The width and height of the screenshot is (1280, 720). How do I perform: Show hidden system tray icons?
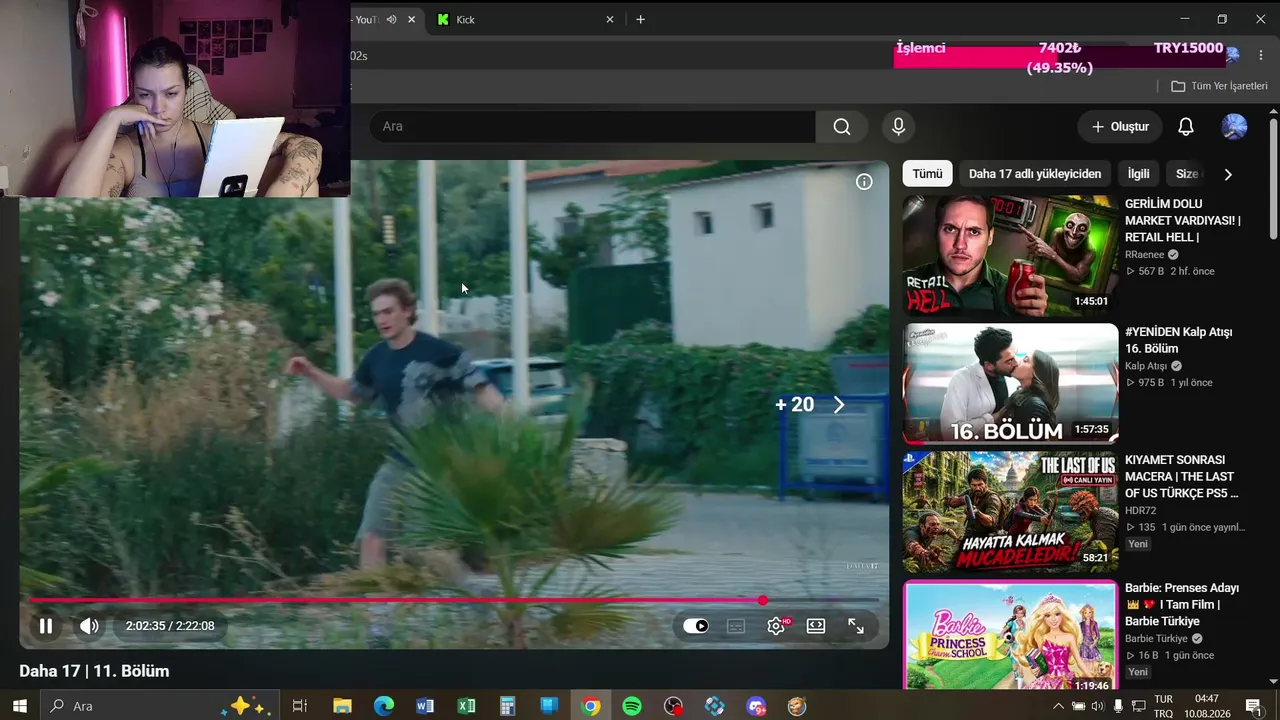click(1059, 706)
